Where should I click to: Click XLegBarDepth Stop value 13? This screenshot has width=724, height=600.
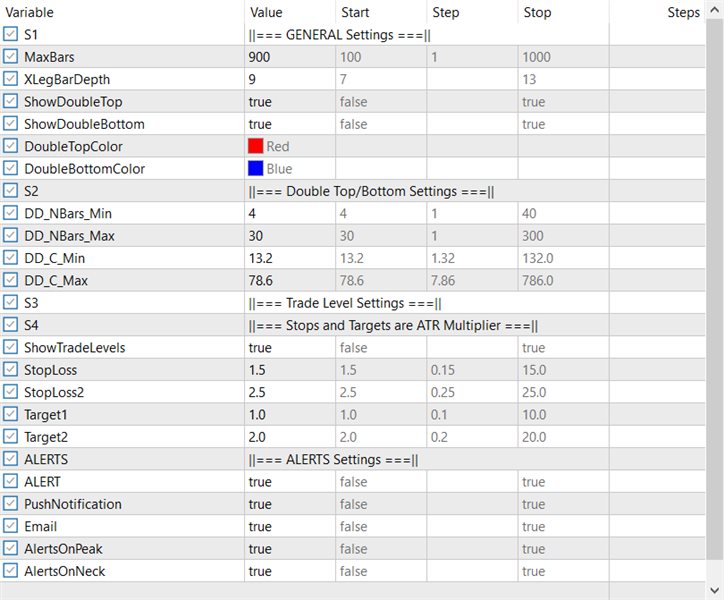tap(529, 79)
